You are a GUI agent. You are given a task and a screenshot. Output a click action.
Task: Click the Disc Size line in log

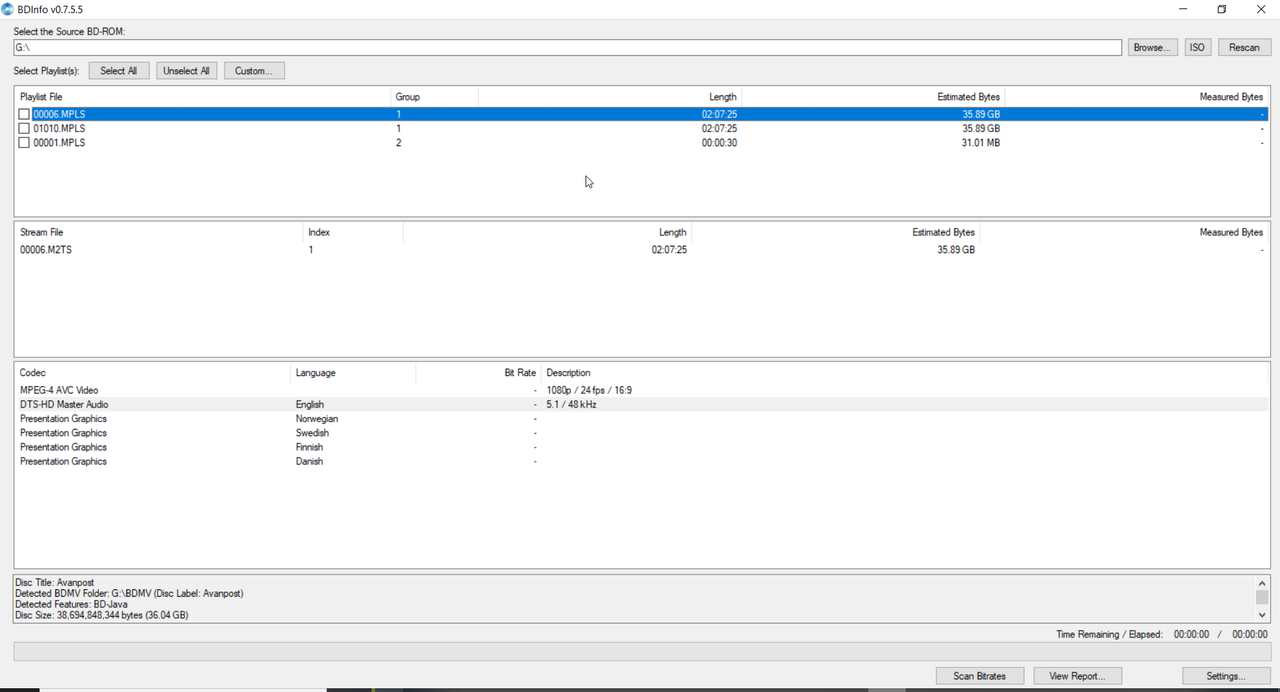pyautogui.click(x=101, y=615)
